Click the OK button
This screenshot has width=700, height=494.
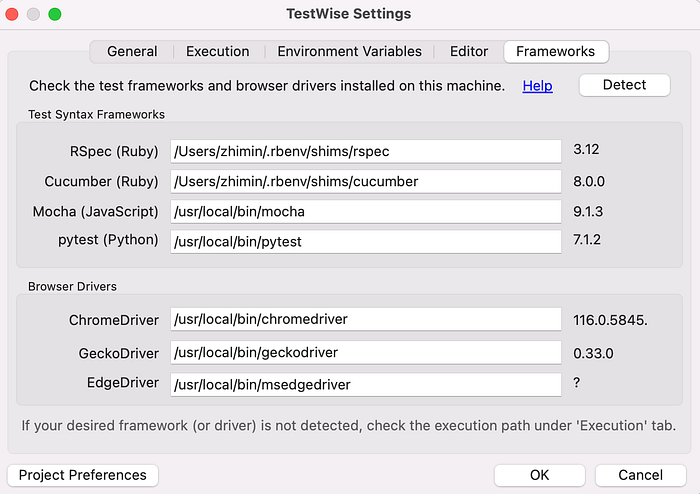539,475
